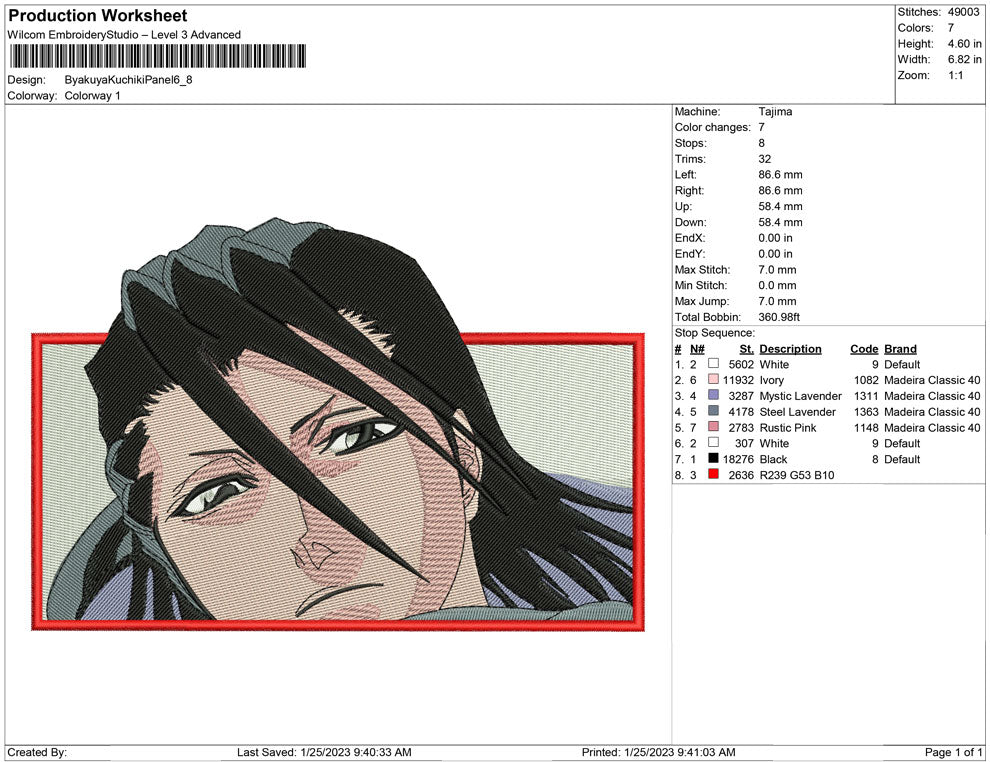Viewport: 990px width, 762px height.
Task: Click the barcode under the worksheet title
Action: 157,56
